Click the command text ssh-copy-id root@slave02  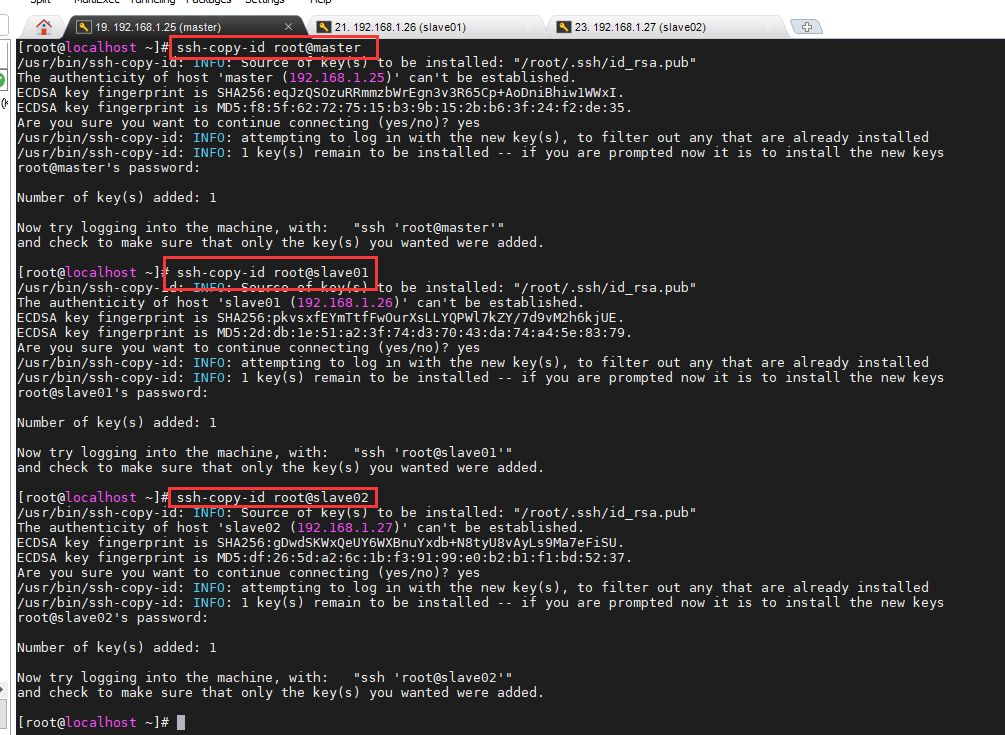[273, 497]
